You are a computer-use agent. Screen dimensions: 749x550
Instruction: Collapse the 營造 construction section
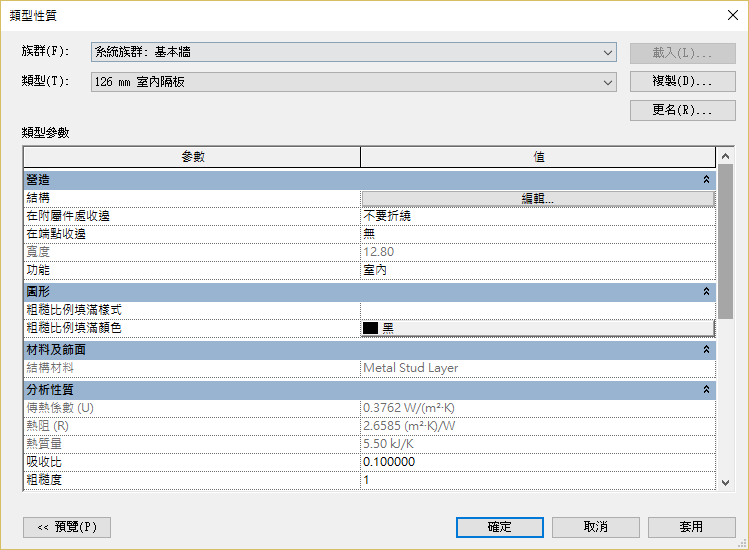[x=706, y=180]
